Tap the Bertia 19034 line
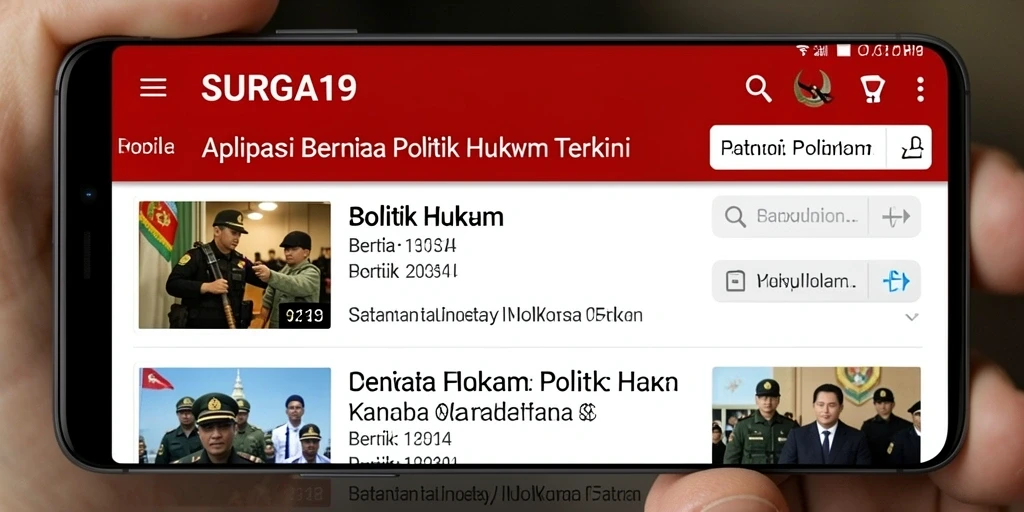 pos(402,246)
